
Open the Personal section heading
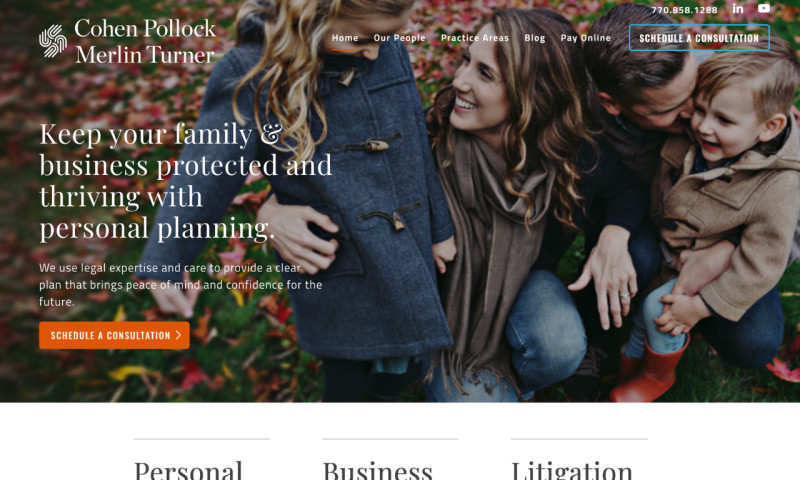point(188,470)
